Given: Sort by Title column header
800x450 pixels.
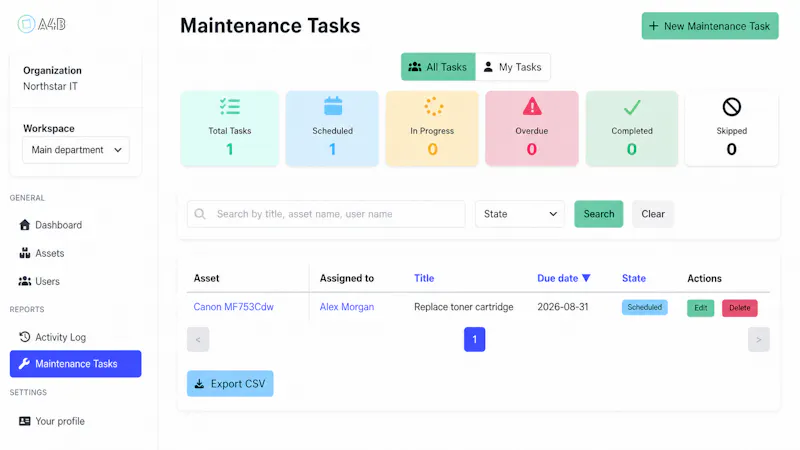Looking at the screenshot, I should coord(424,278).
